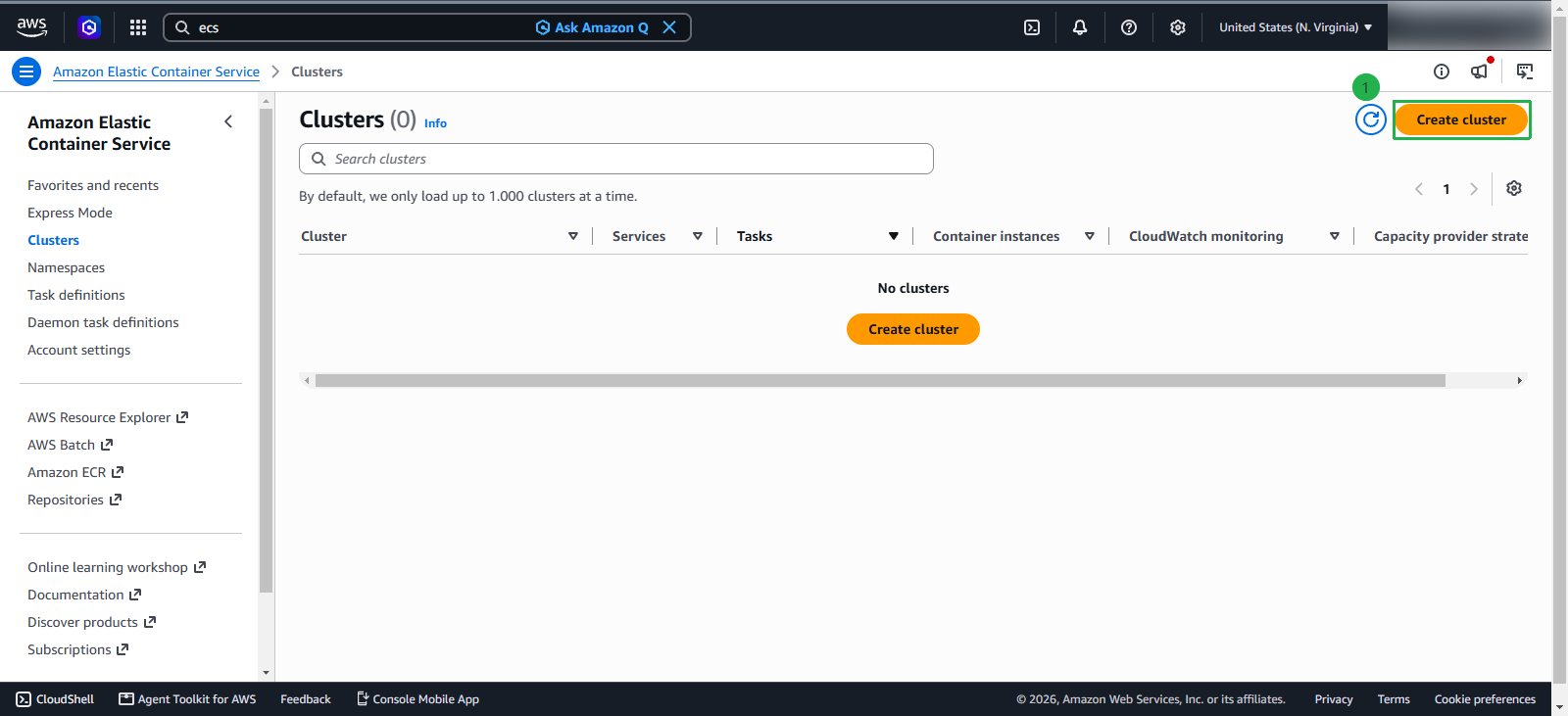Open the notifications bell

(x=1080, y=27)
